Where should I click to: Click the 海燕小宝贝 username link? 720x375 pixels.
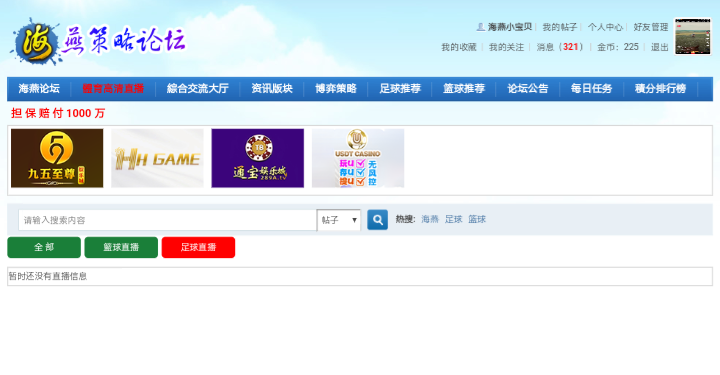tap(510, 27)
